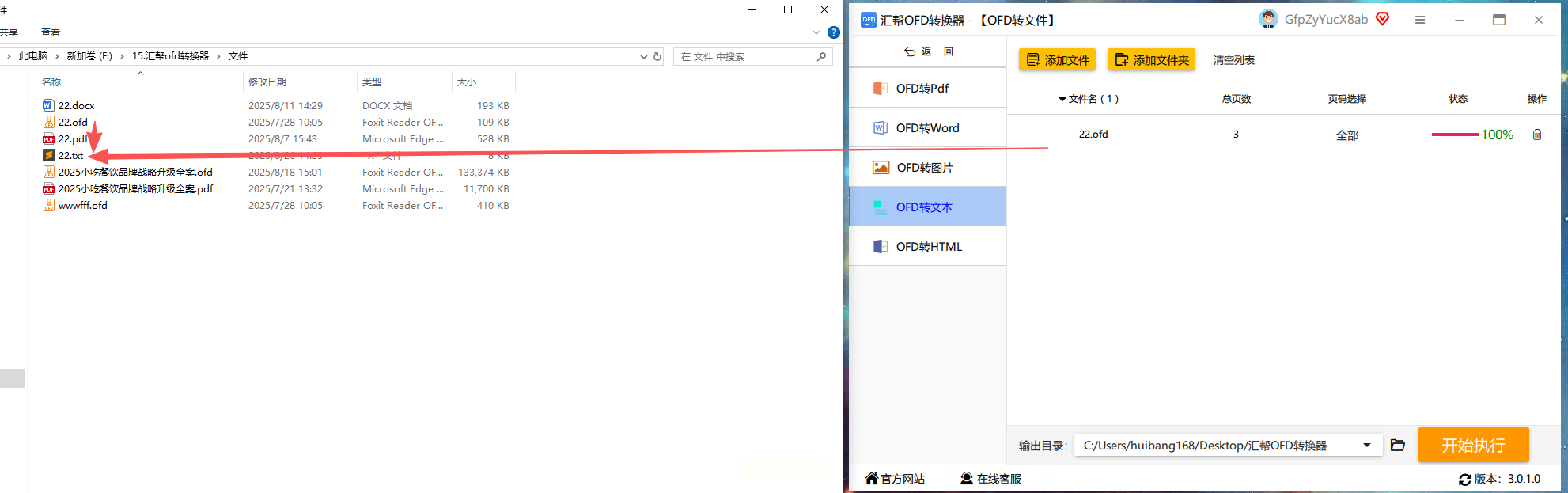The width and height of the screenshot is (1568, 493).
Task: Sort Explorer by 名称 column
Action: [51, 82]
